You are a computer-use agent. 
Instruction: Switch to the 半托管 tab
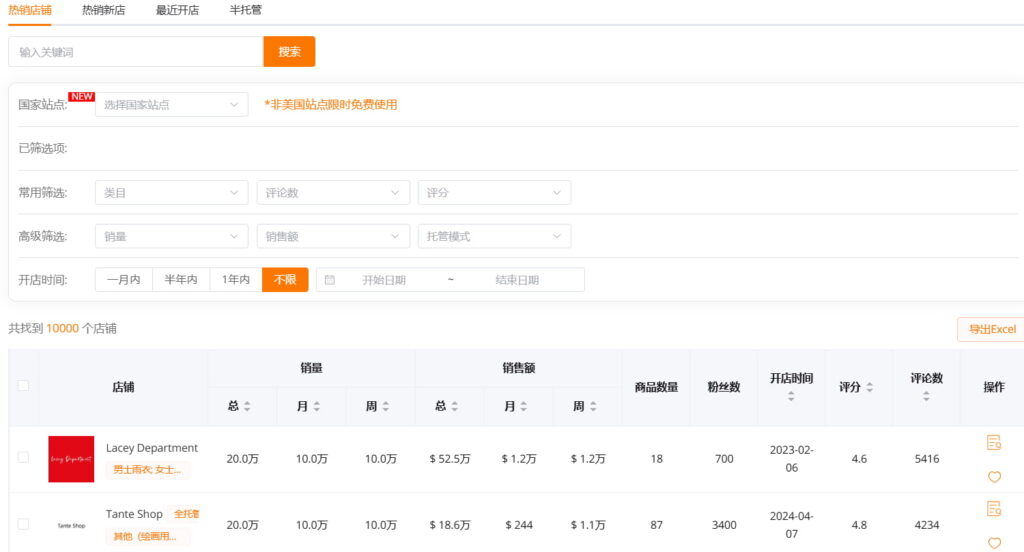point(246,10)
